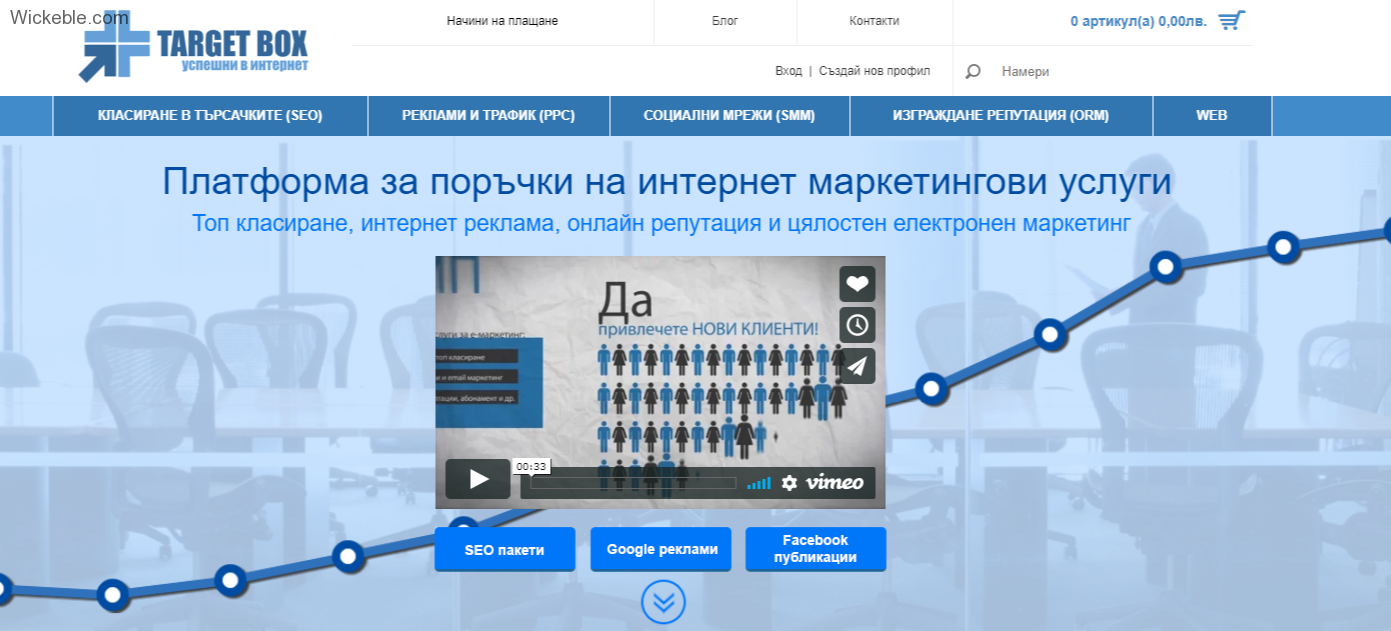Click the Вход login link
The height and width of the screenshot is (631, 1391).
pos(788,71)
